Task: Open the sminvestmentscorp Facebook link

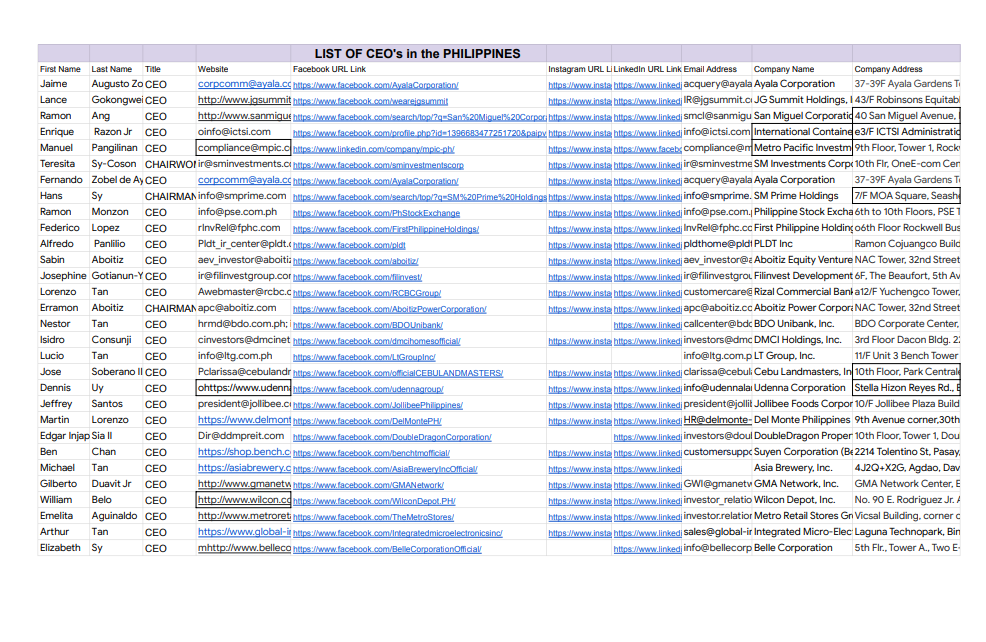Action: click(378, 165)
